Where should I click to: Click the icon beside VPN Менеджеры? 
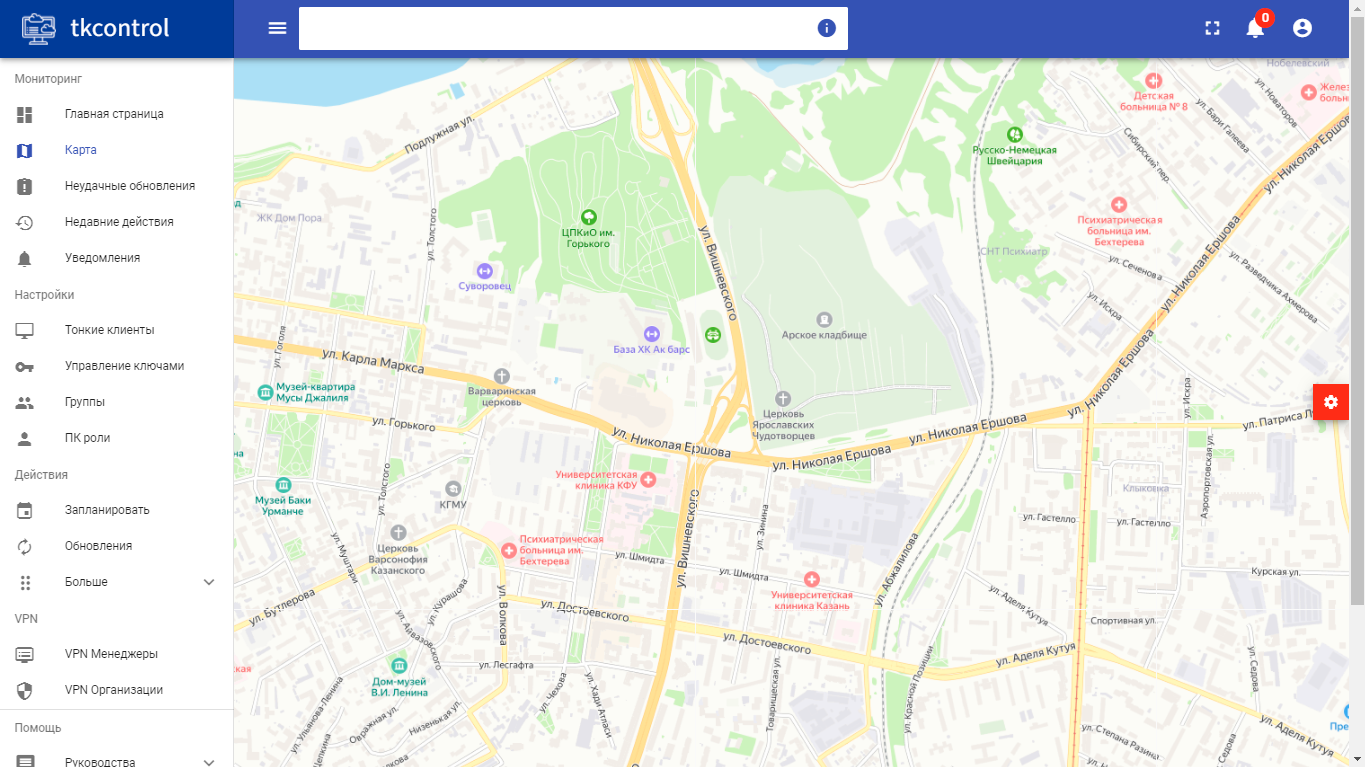25,654
